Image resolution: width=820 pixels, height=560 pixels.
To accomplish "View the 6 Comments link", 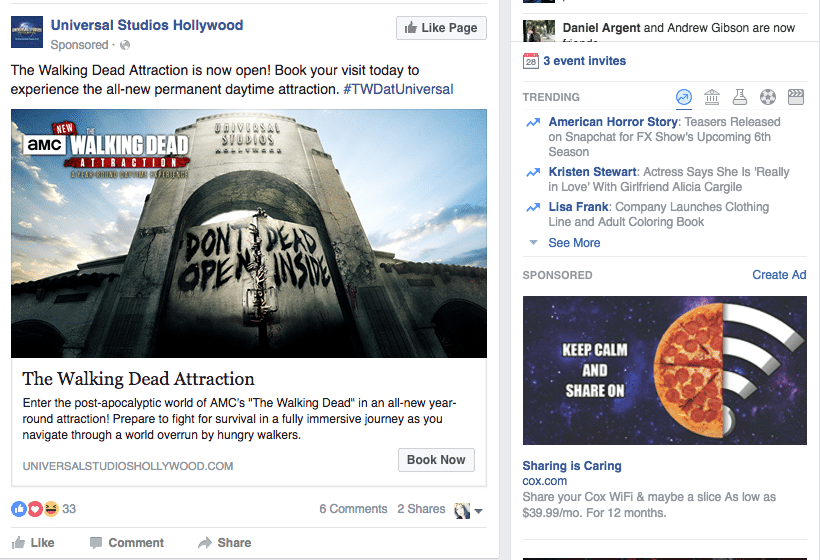I will 354,509.
